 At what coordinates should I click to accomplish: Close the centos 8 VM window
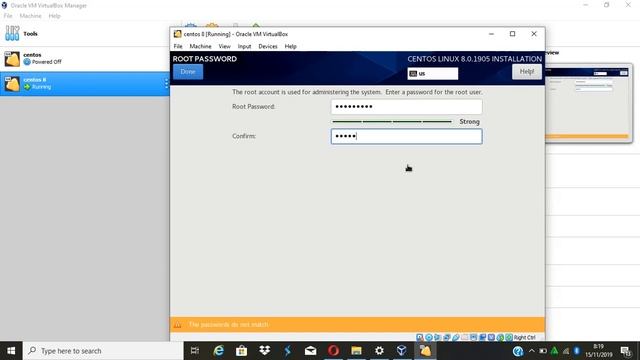(534, 34)
